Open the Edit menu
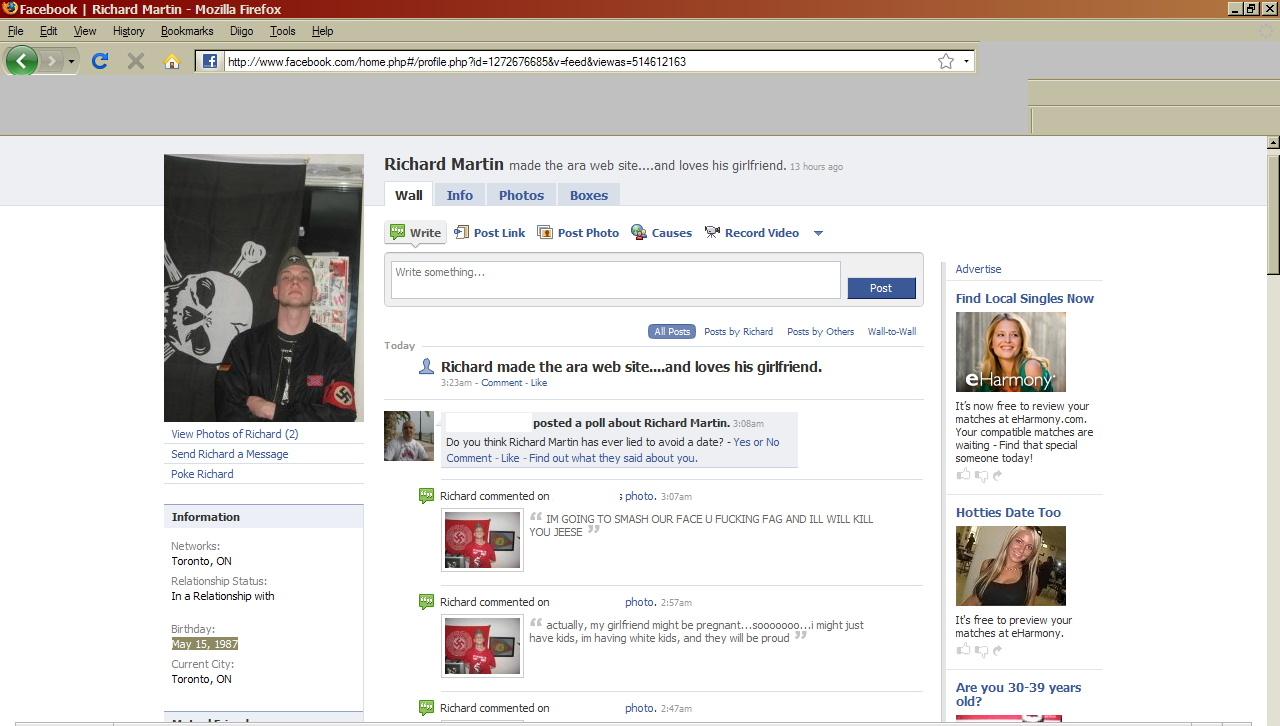Screen dimensions: 1280x726 click(x=48, y=31)
